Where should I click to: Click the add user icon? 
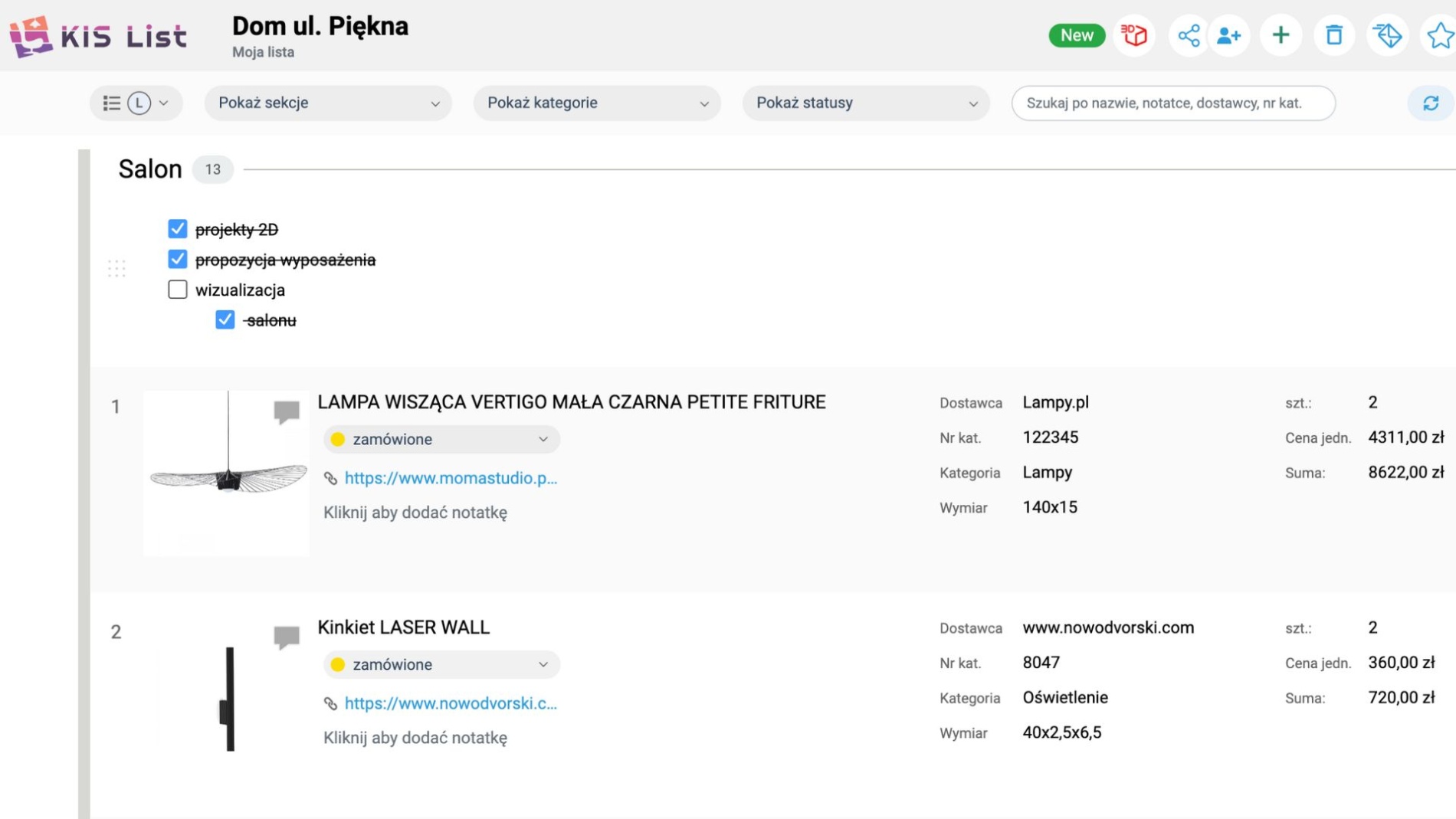coord(1229,35)
